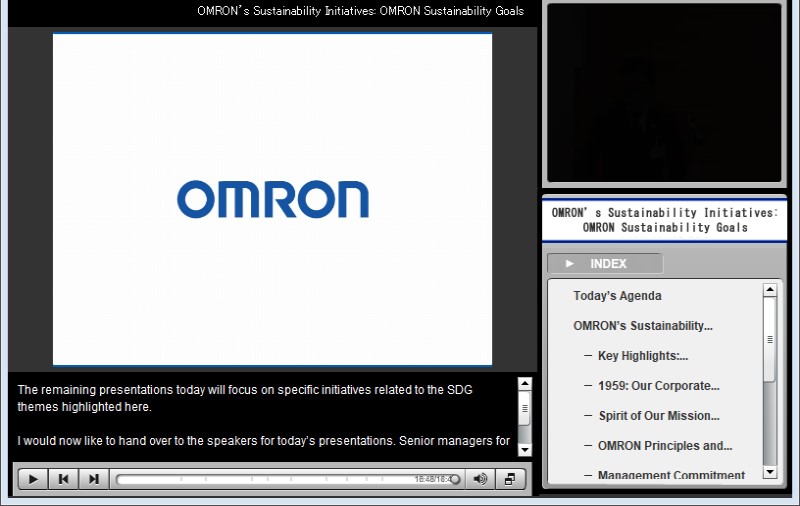Screen dimensions: 800x506
Task: Click index list scroll down arrow
Action: [x=770, y=472]
